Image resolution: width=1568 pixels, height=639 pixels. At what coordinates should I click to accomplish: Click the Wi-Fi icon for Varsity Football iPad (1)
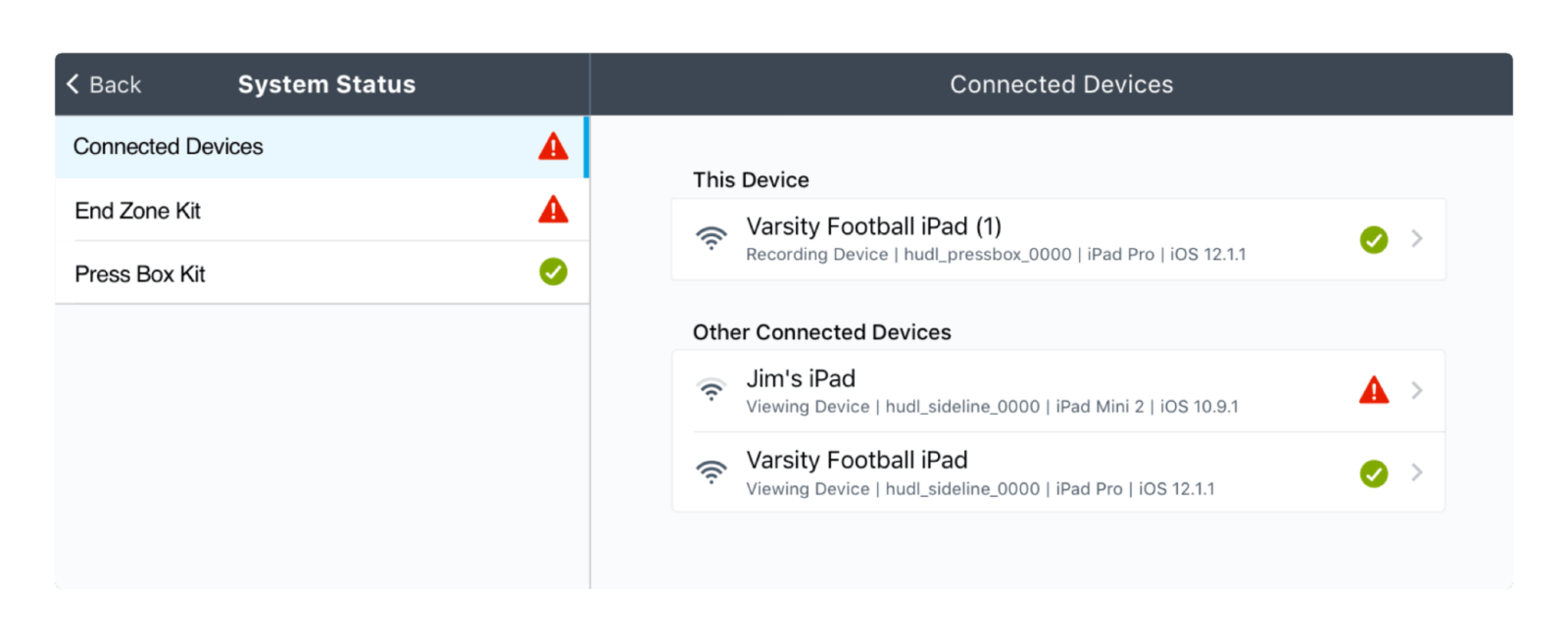(712, 238)
